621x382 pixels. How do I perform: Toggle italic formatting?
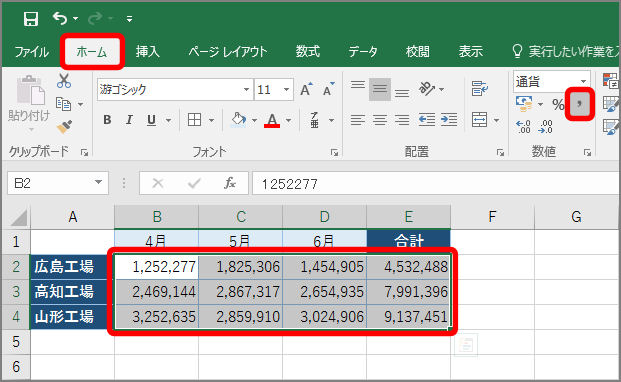[x=129, y=120]
